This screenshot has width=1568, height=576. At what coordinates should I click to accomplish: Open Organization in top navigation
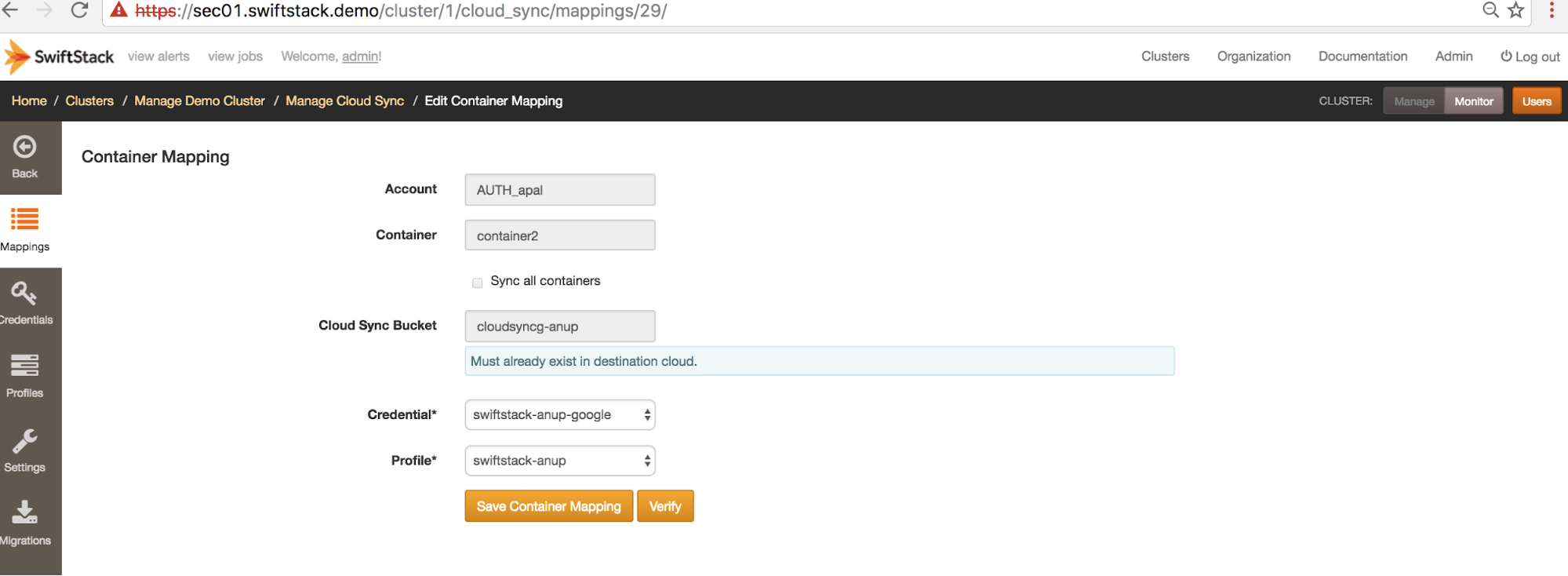click(x=1253, y=57)
